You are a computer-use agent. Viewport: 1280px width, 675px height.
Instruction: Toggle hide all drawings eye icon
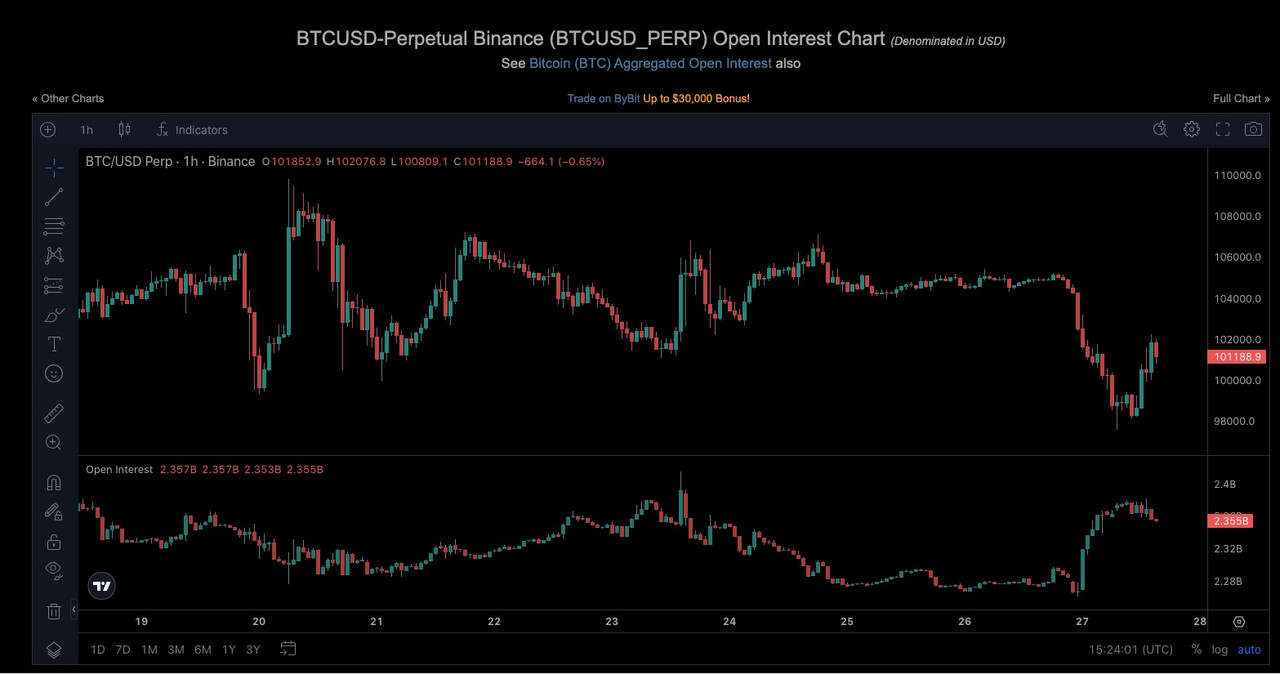[x=54, y=570]
